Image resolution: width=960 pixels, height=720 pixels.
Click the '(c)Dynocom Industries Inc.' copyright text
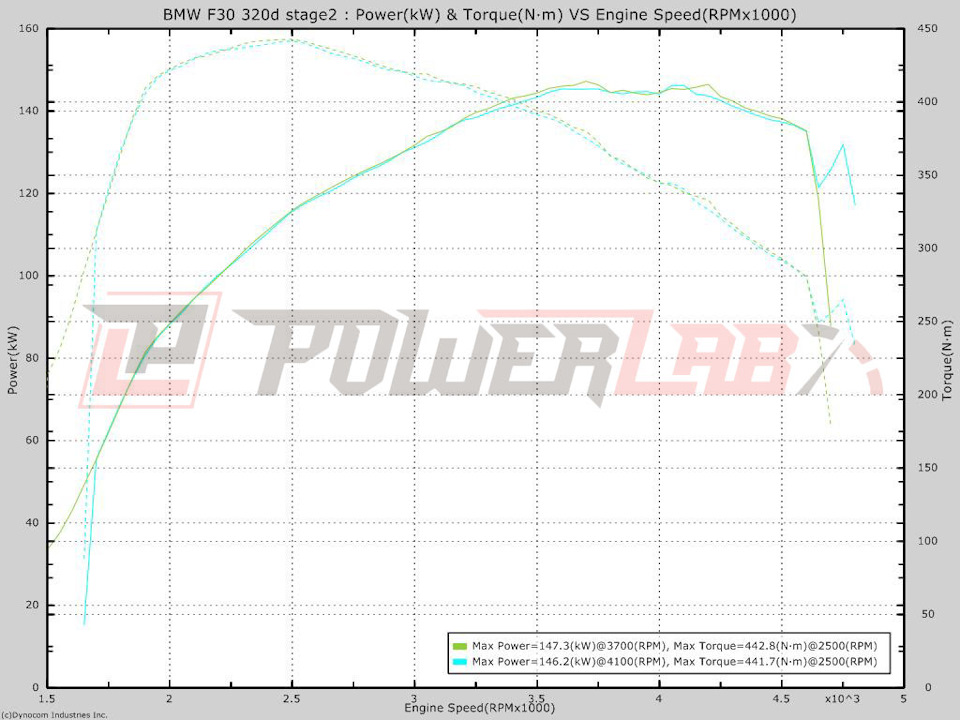[x=54, y=714]
